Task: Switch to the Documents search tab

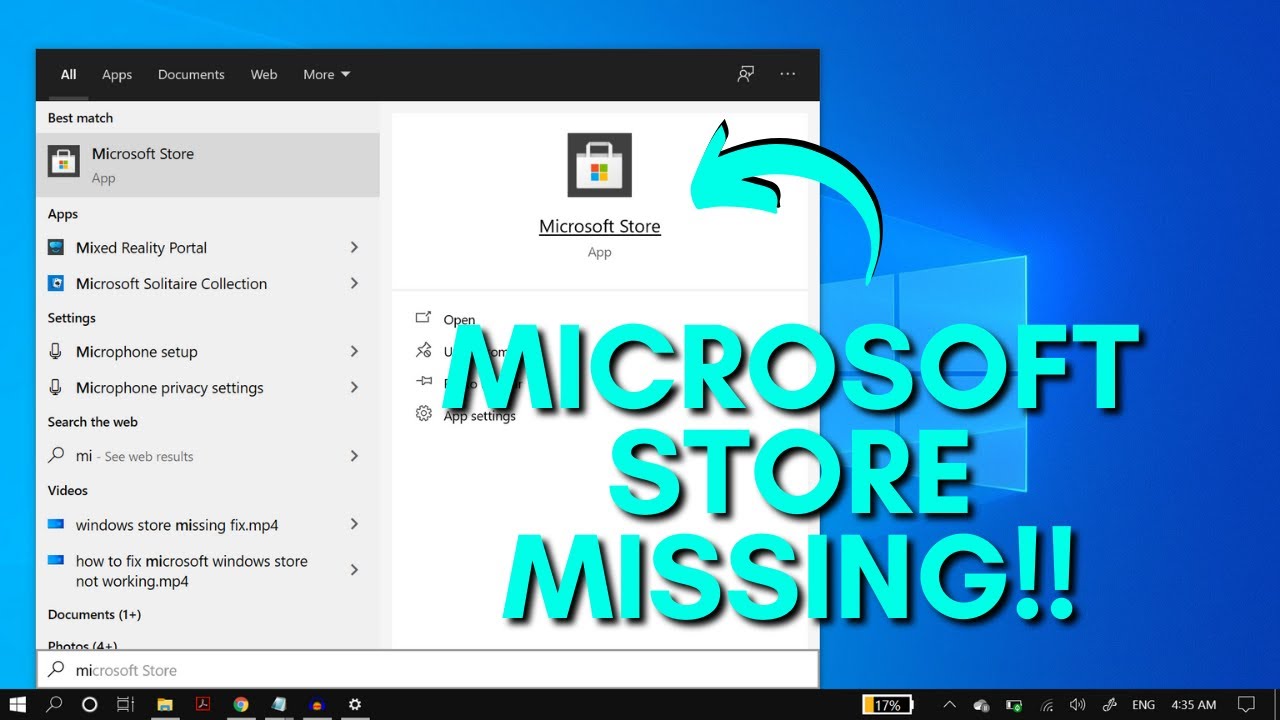Action: (x=191, y=74)
